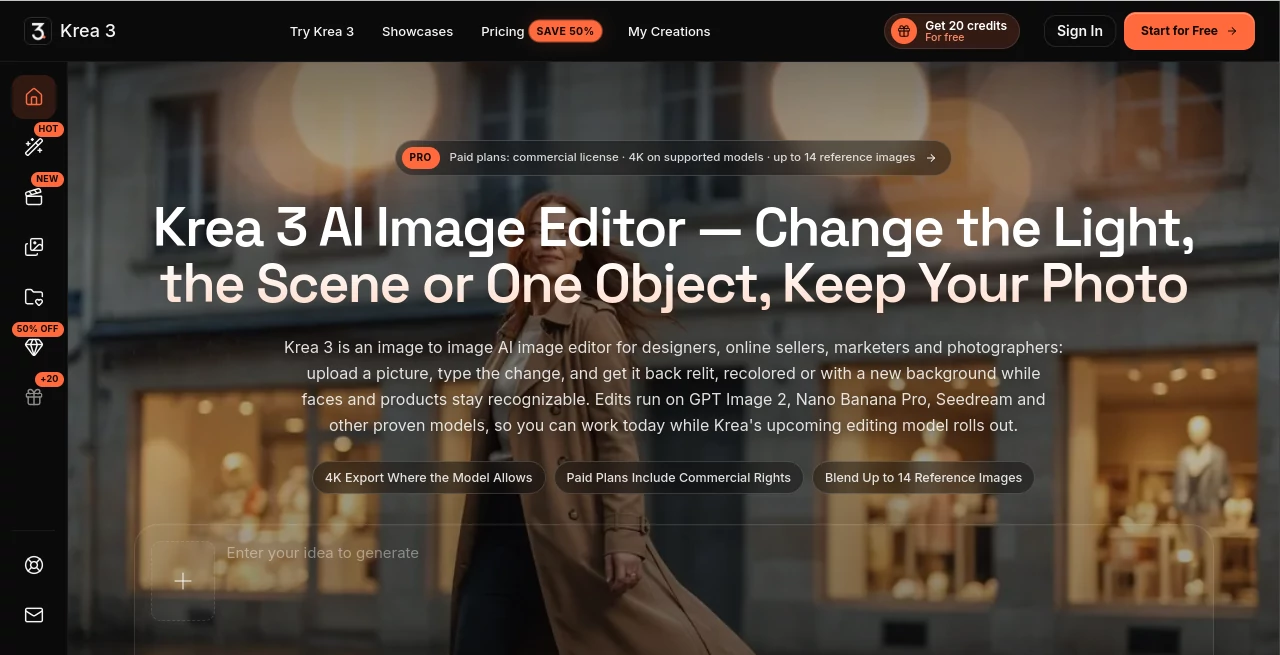Click the arrow on the PRO banner
This screenshot has width=1280, height=655.
(x=931, y=158)
